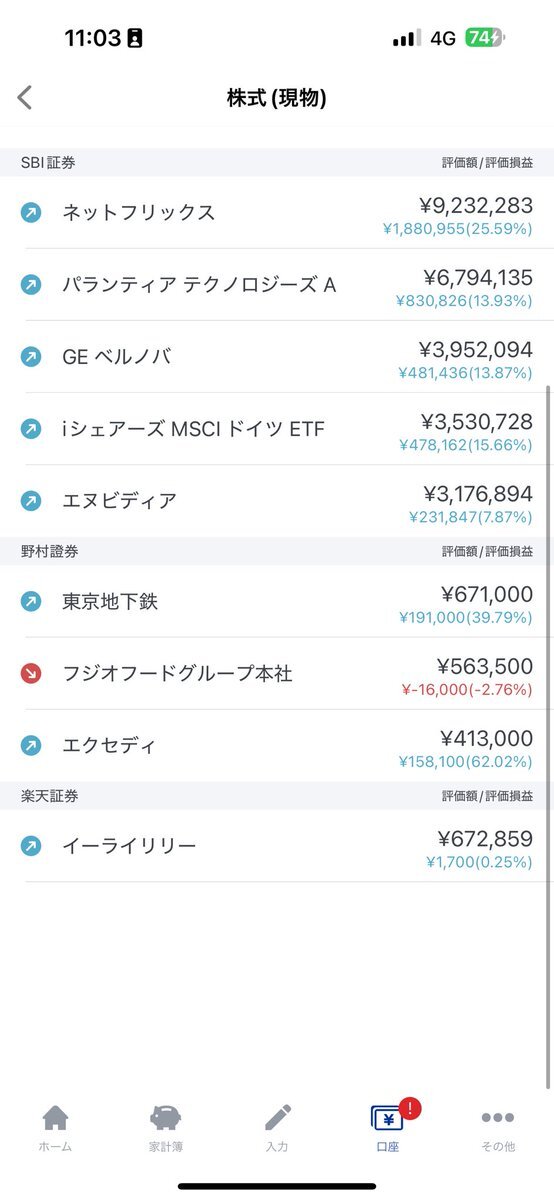Switch to the 家計簿 piggy bank tab
Screen dimensions: 554x1200
[166, 1128]
